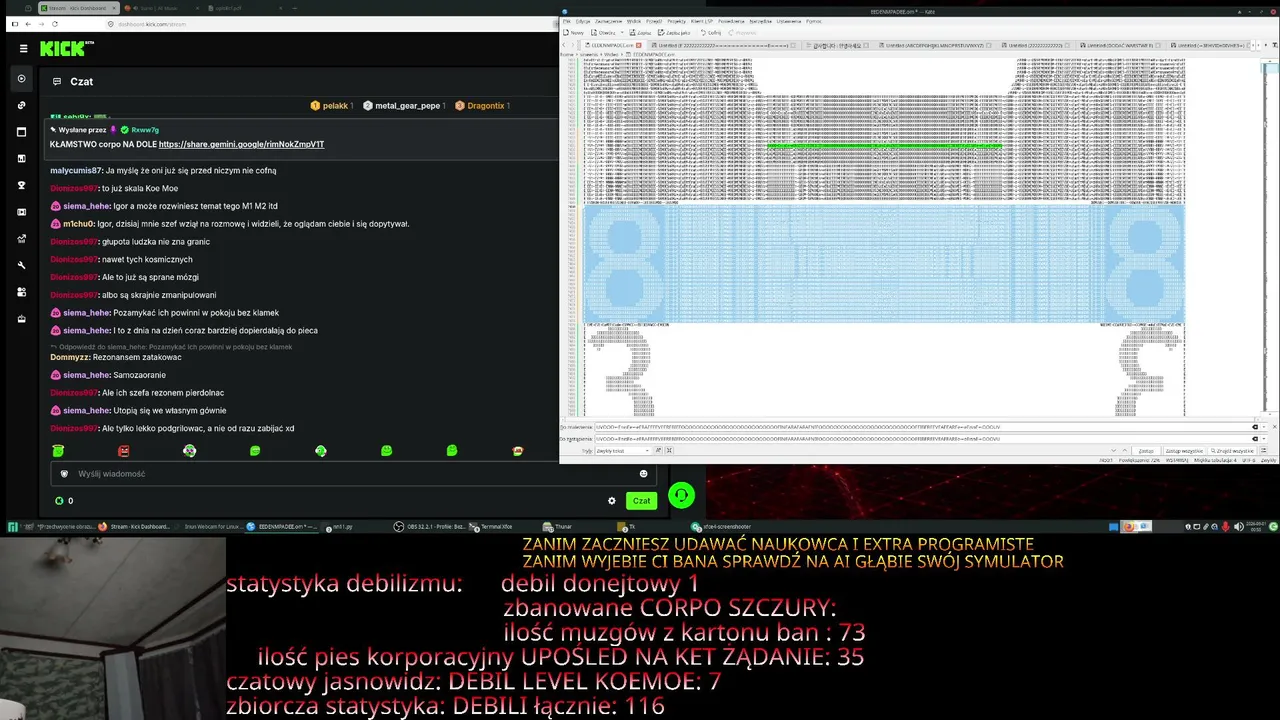
Task: Open Ustawienia menu in Kate
Action: point(789,21)
